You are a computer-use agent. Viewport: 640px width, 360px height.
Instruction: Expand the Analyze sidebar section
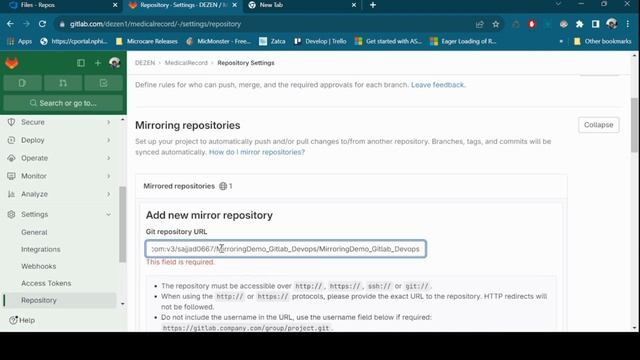59,194
